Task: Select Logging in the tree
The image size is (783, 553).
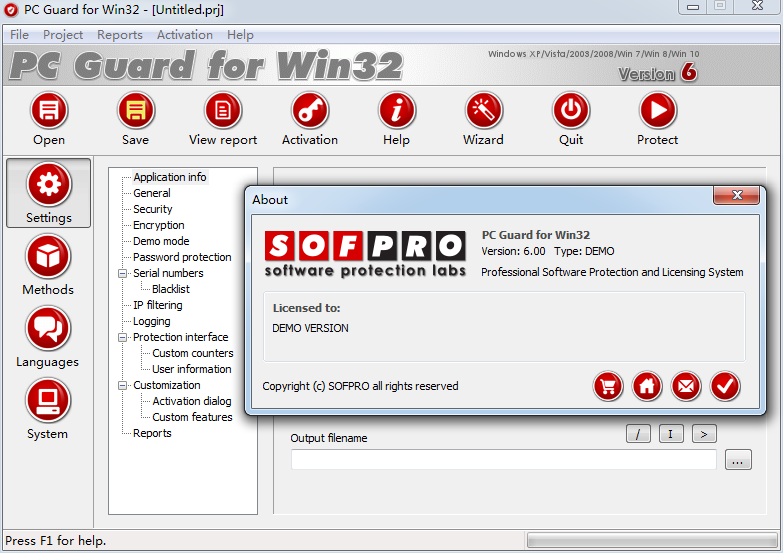Action: (x=152, y=321)
